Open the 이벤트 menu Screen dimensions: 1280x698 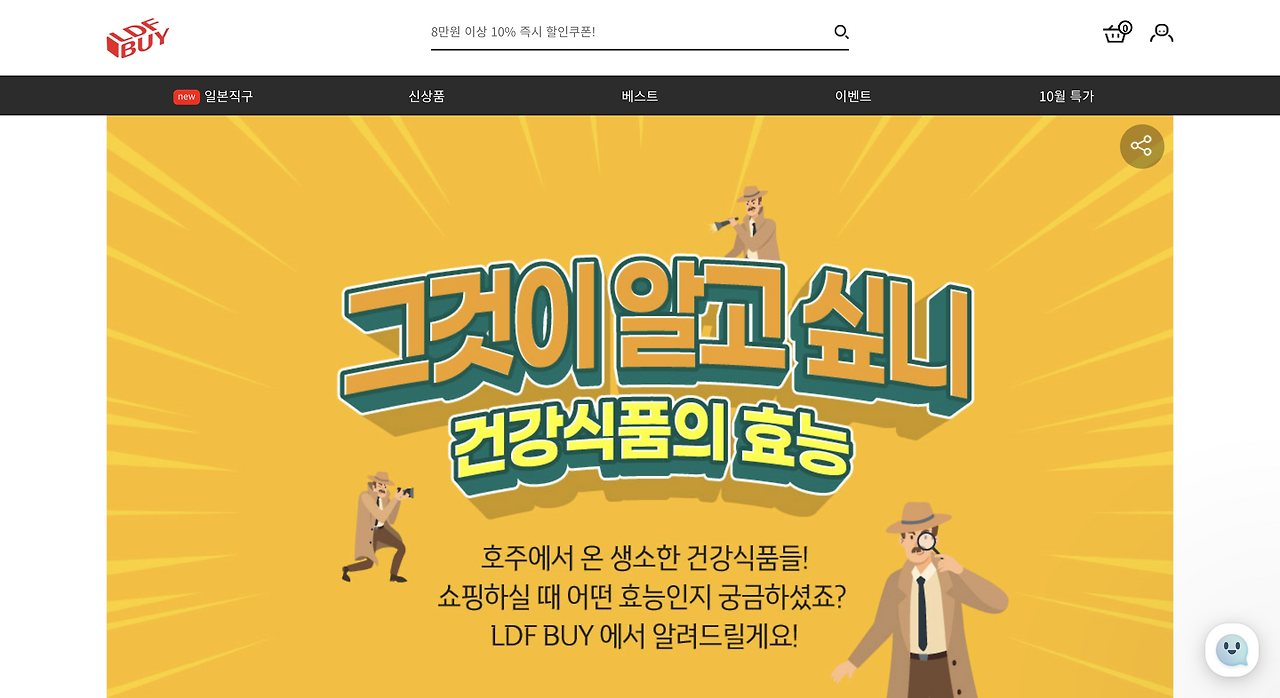[853, 96]
